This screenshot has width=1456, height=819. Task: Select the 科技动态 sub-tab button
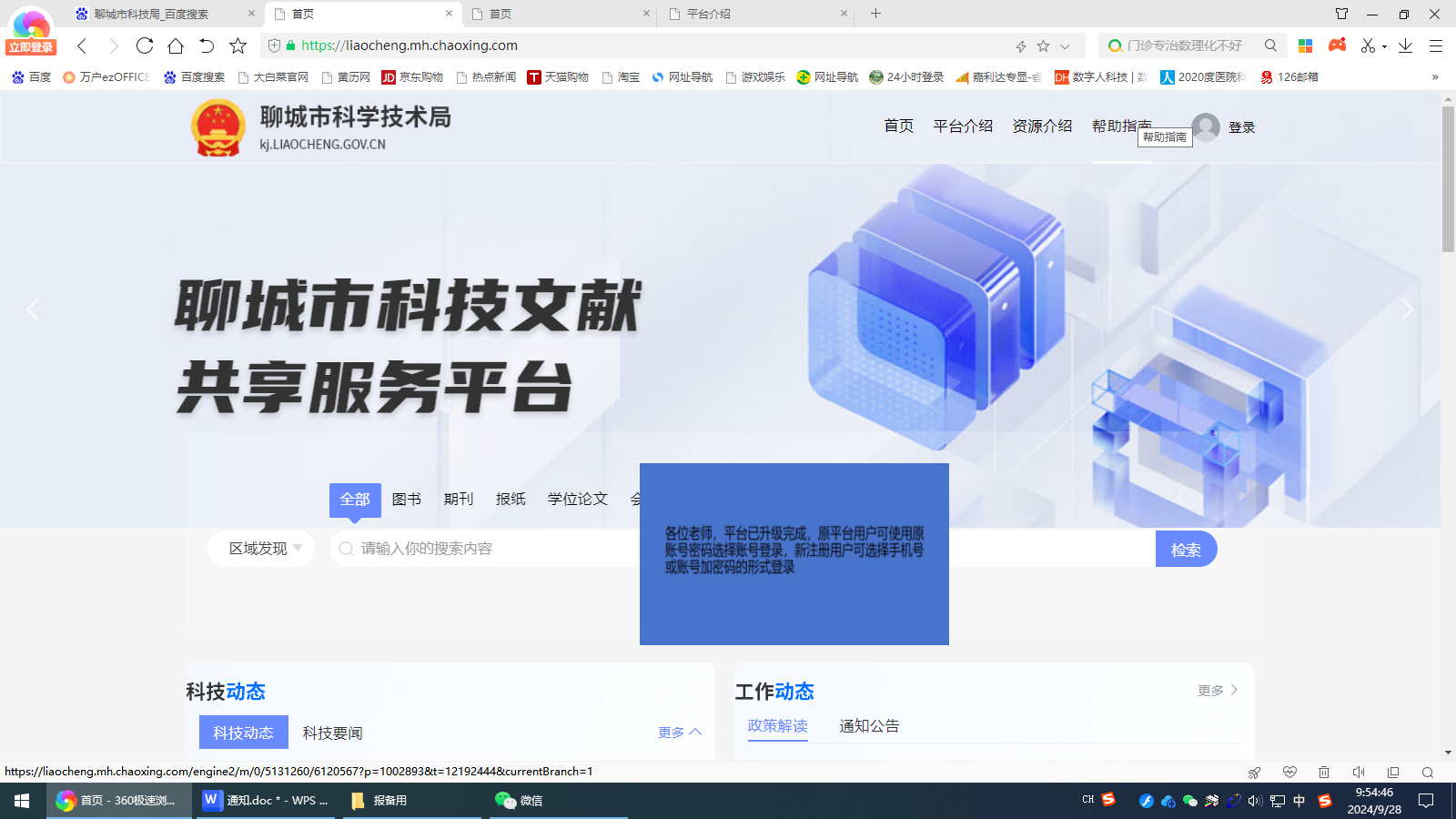click(243, 733)
